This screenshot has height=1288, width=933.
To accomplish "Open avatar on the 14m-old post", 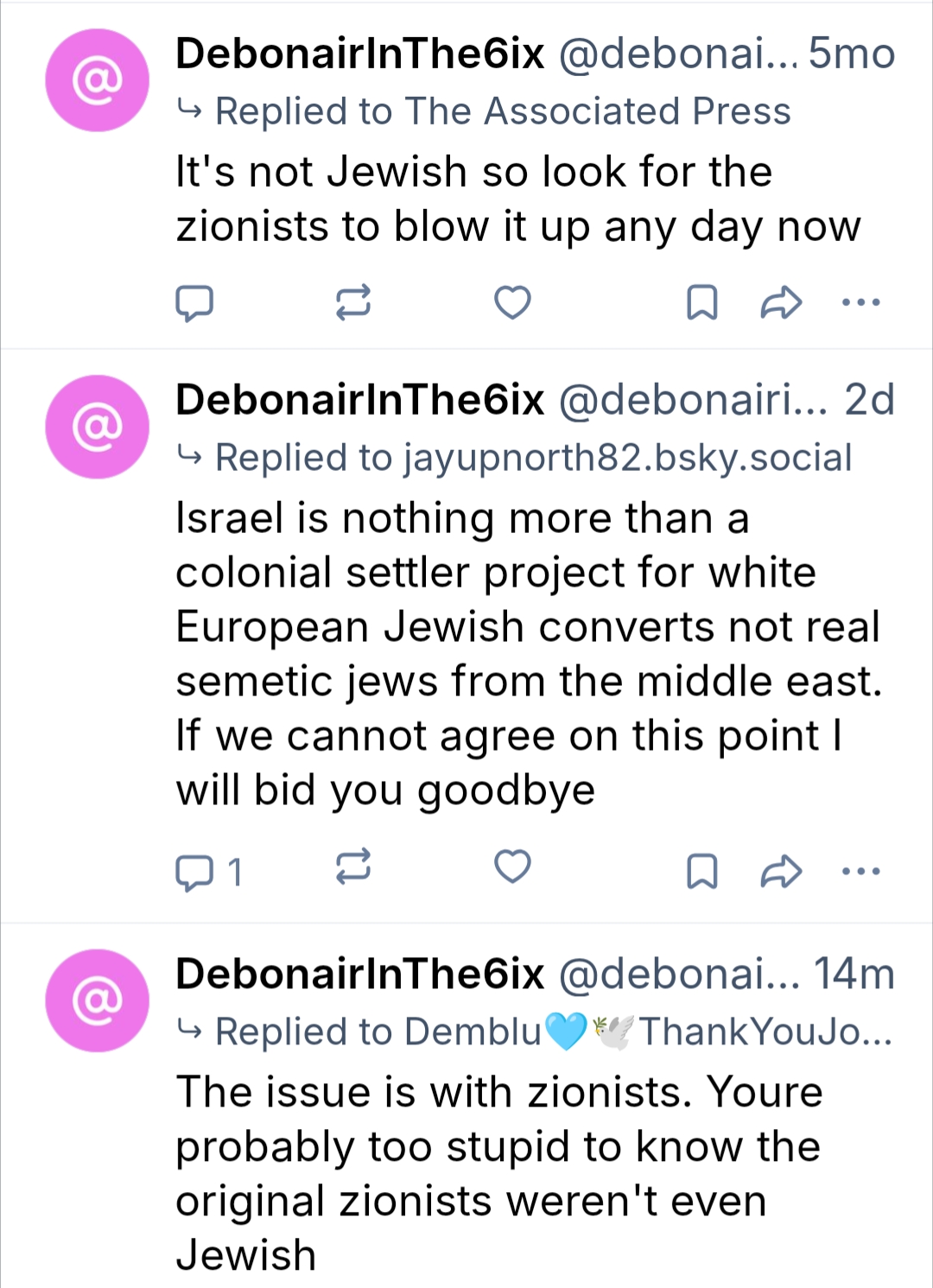I will (x=98, y=1000).
